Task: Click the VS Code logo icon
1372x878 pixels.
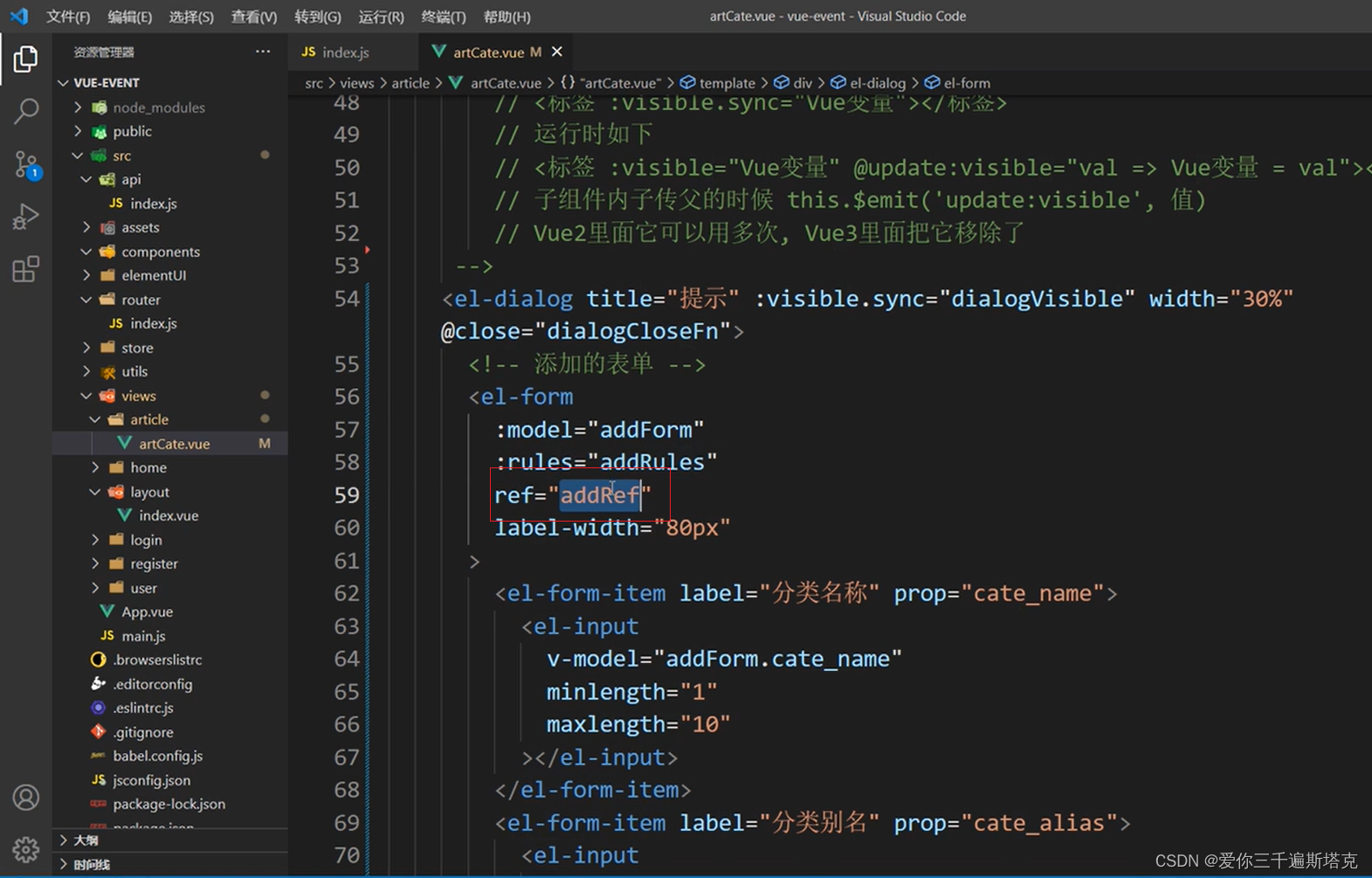Action: (18, 16)
